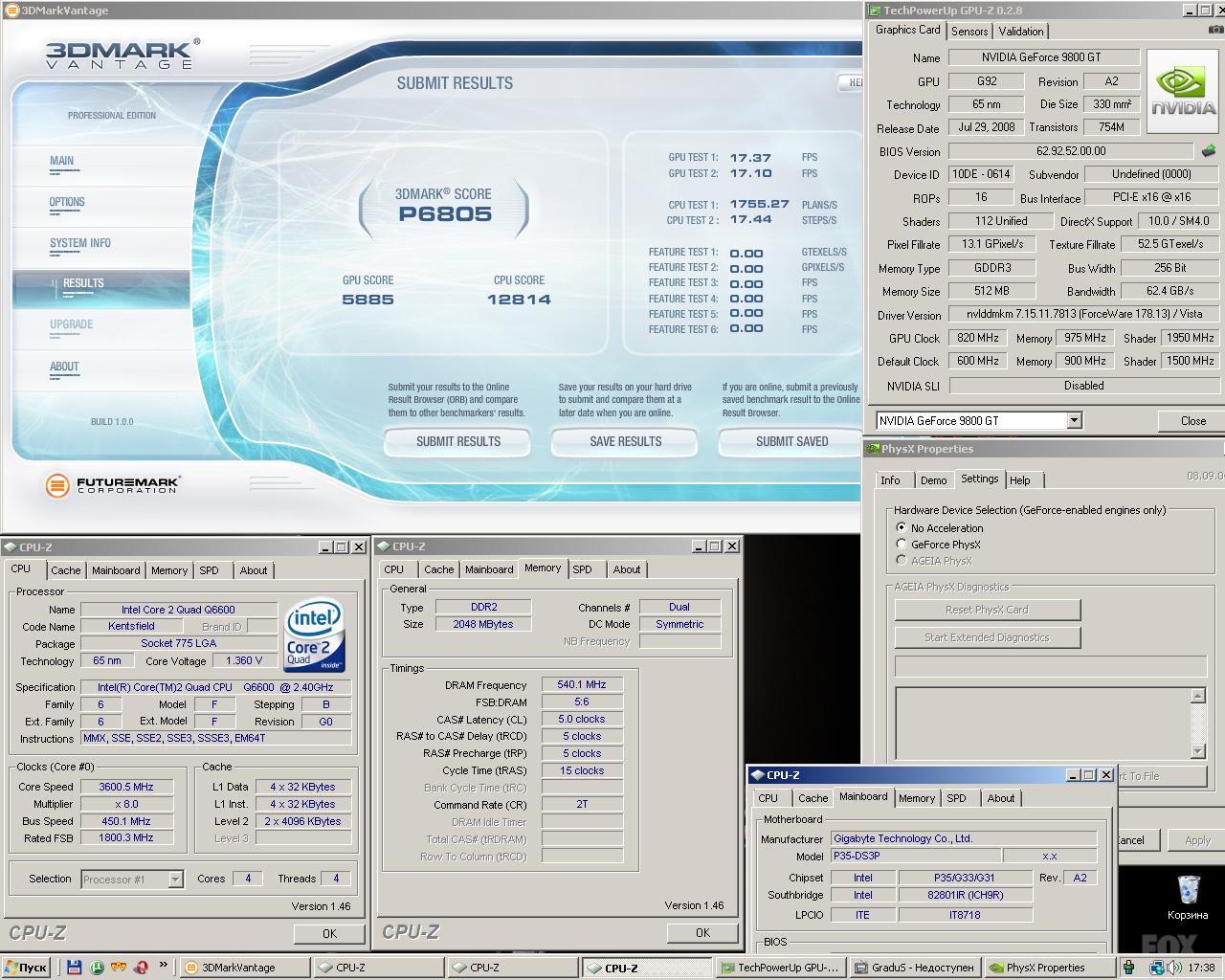Click the red quick launch icon
The width and height of the screenshot is (1225, 980).
142,967
